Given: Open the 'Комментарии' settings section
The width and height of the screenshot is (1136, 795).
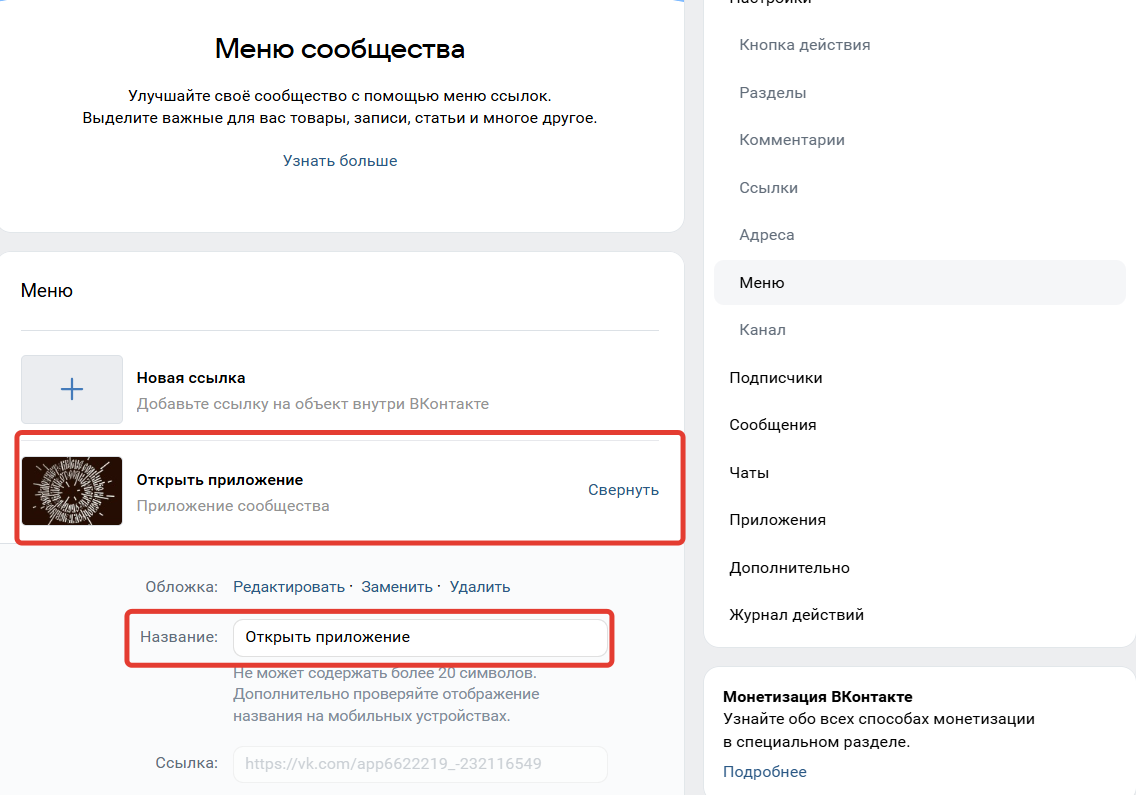Looking at the screenshot, I should 791,139.
